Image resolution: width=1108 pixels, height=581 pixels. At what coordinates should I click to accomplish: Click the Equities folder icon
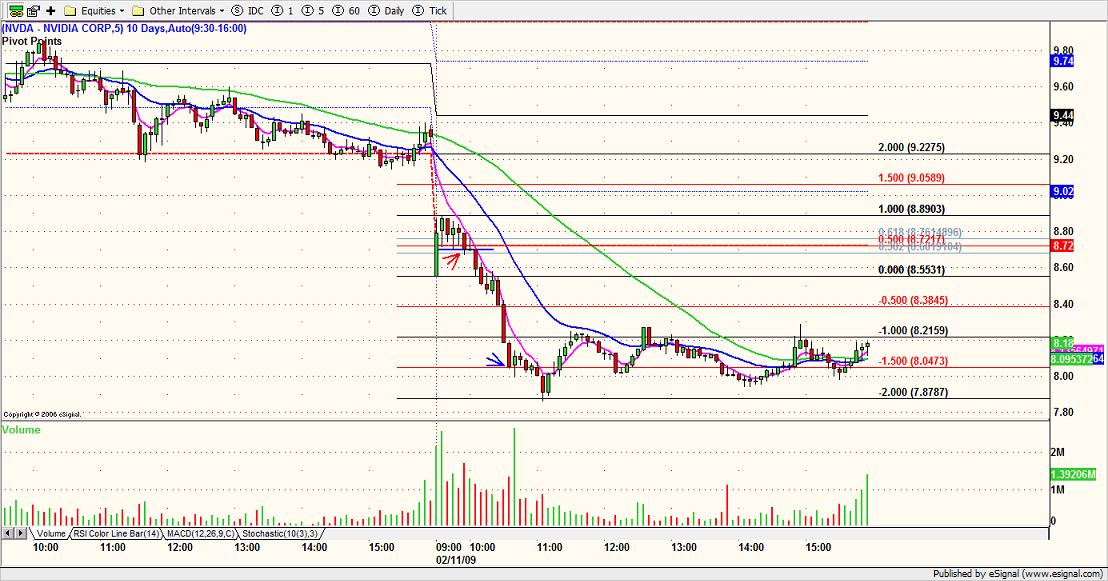point(70,11)
